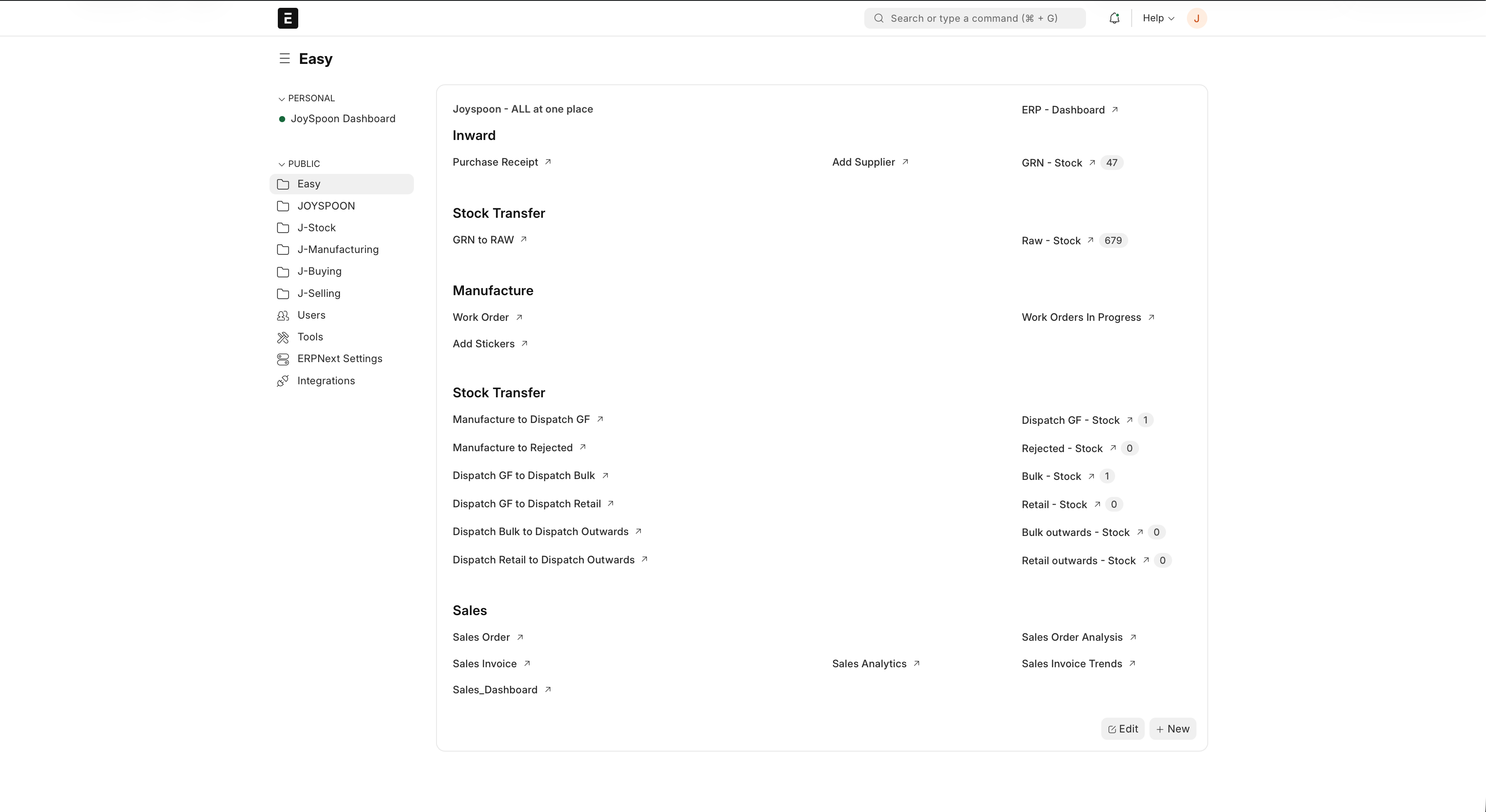Open Retail outwards - Stock shortcut

[1078, 560]
